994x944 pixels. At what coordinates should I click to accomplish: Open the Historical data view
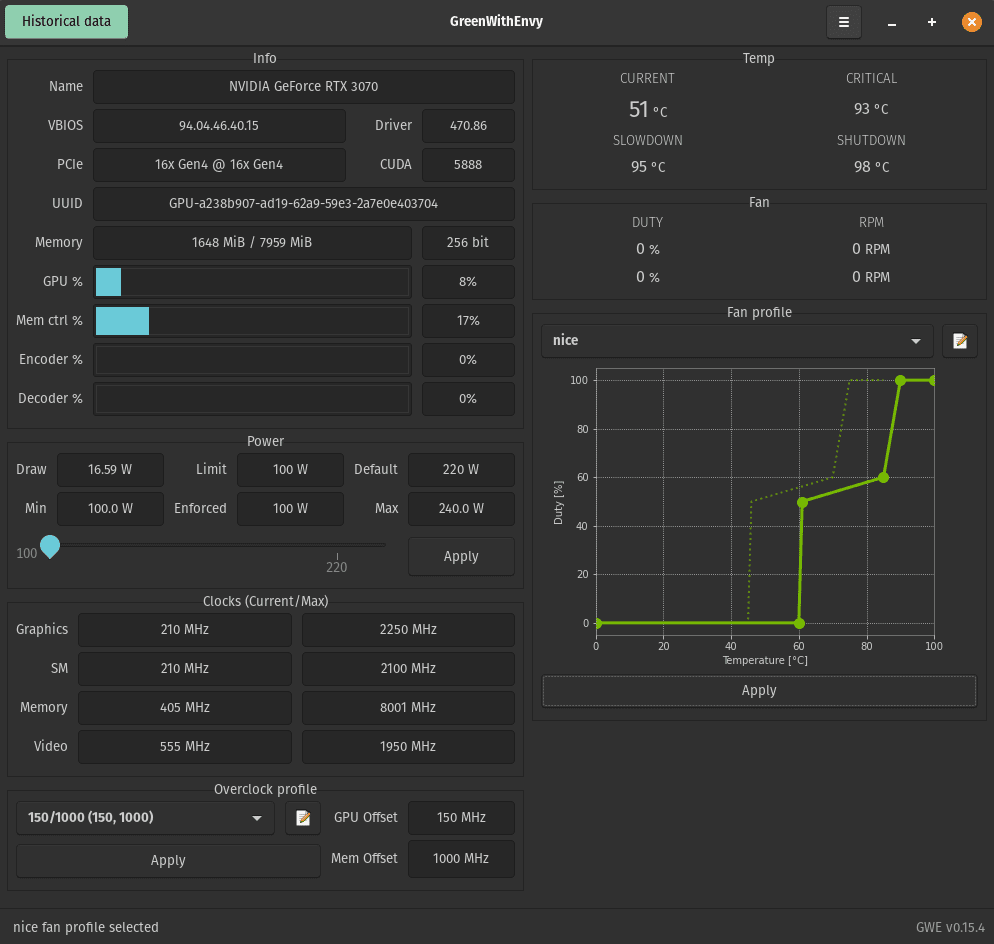67,22
